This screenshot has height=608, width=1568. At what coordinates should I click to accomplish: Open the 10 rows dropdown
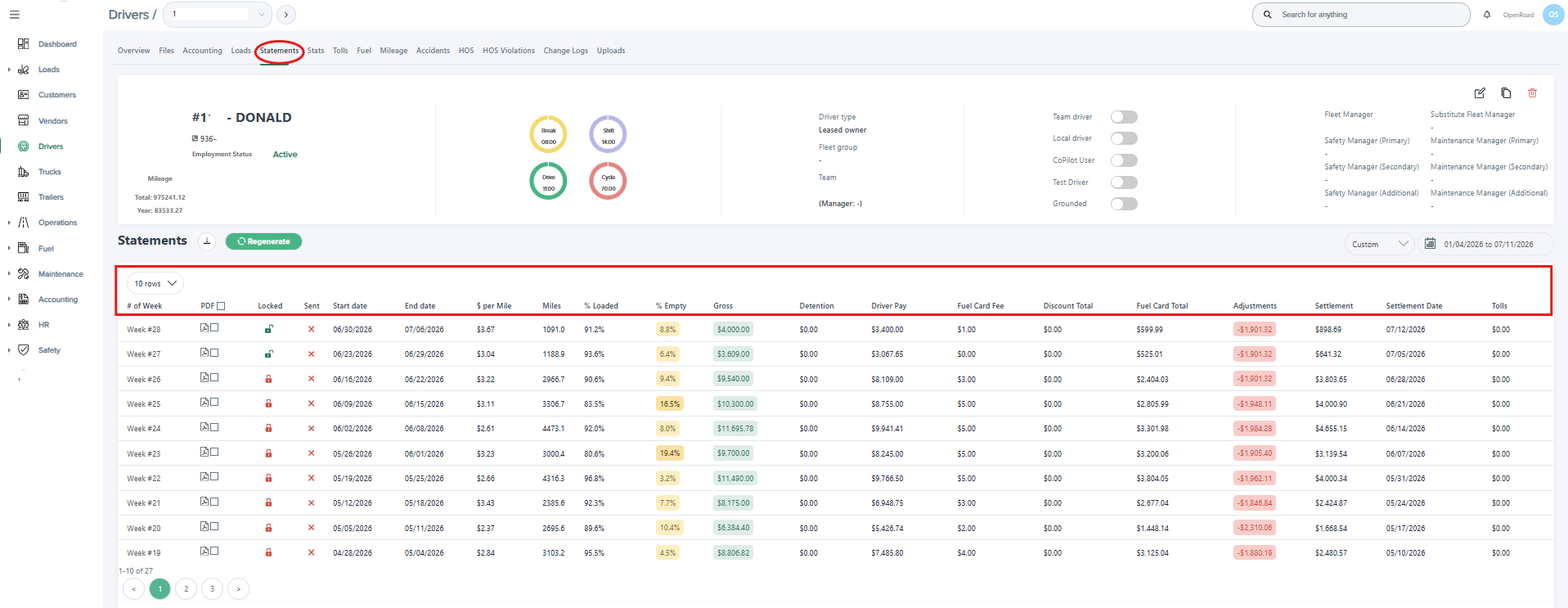(x=155, y=283)
